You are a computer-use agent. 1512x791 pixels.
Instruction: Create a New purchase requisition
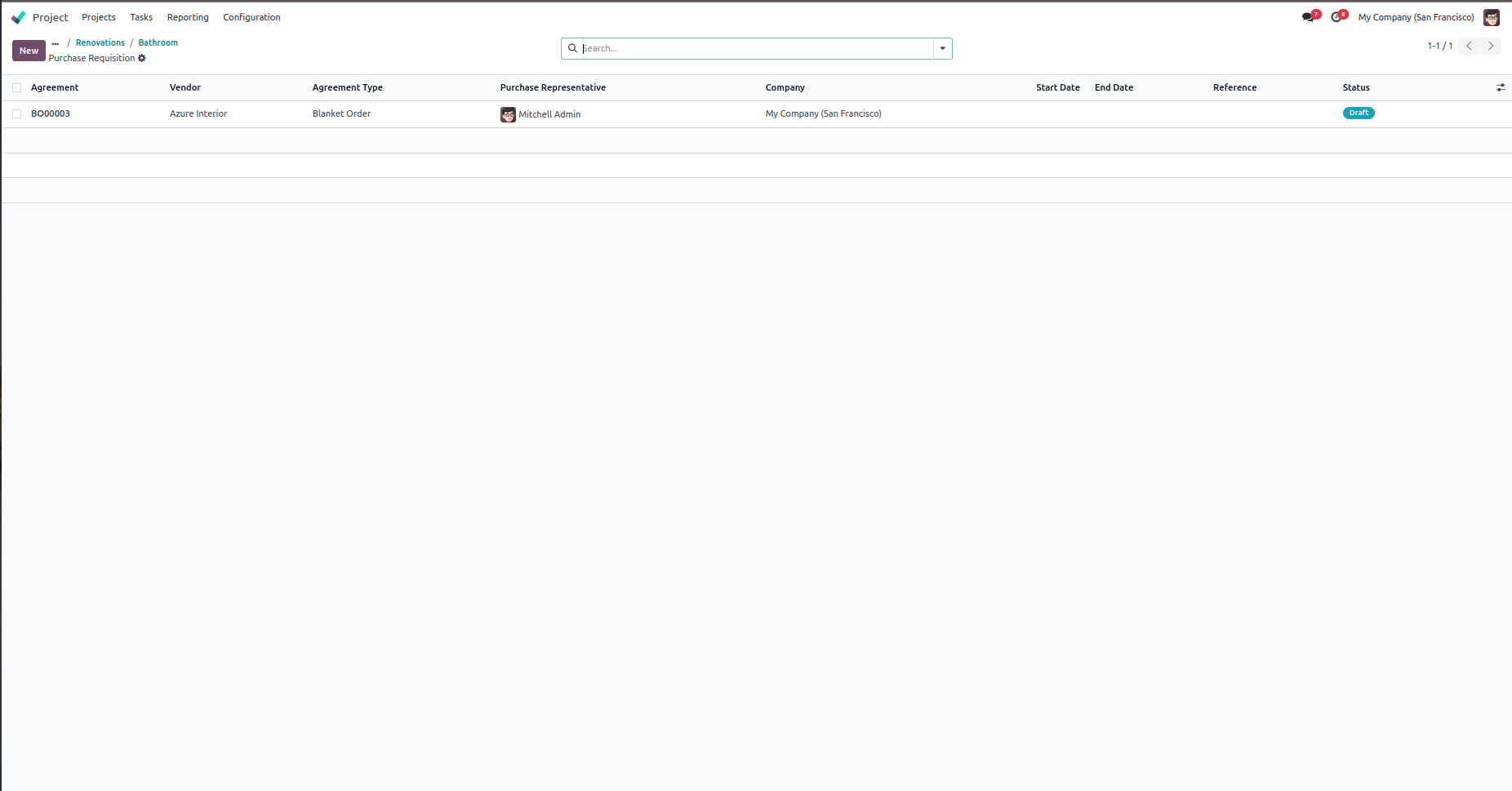coord(29,51)
